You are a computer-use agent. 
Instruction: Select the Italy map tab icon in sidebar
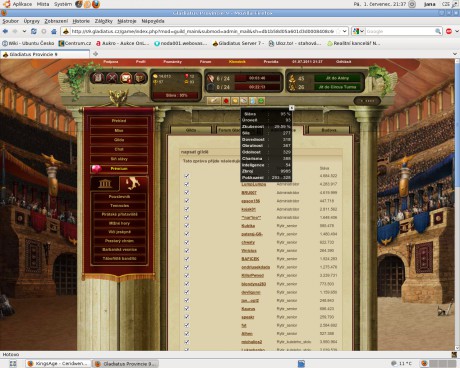133,183
